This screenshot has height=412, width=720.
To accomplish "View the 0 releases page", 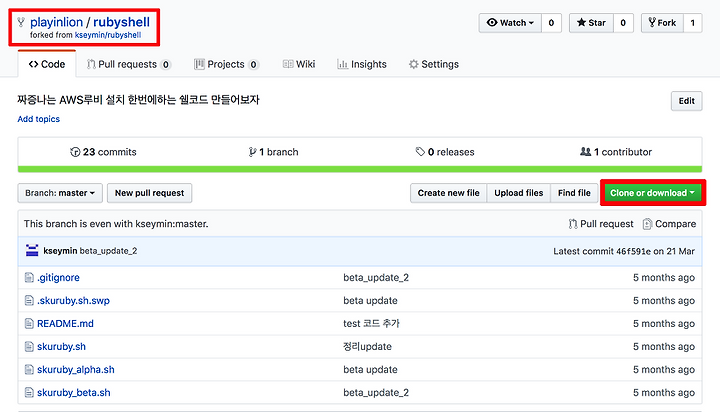I will click(445, 152).
